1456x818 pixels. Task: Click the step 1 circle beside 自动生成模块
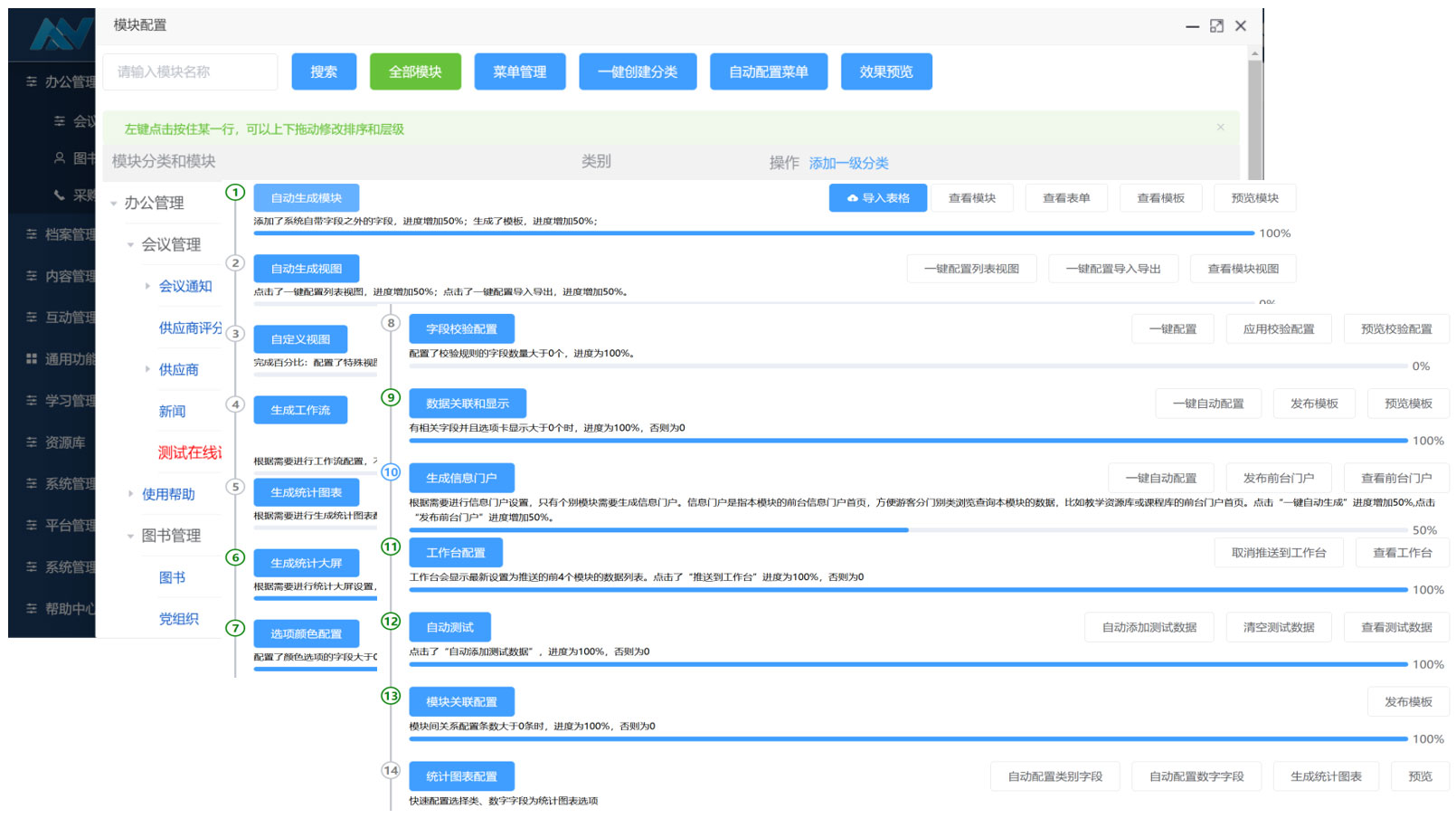click(235, 192)
